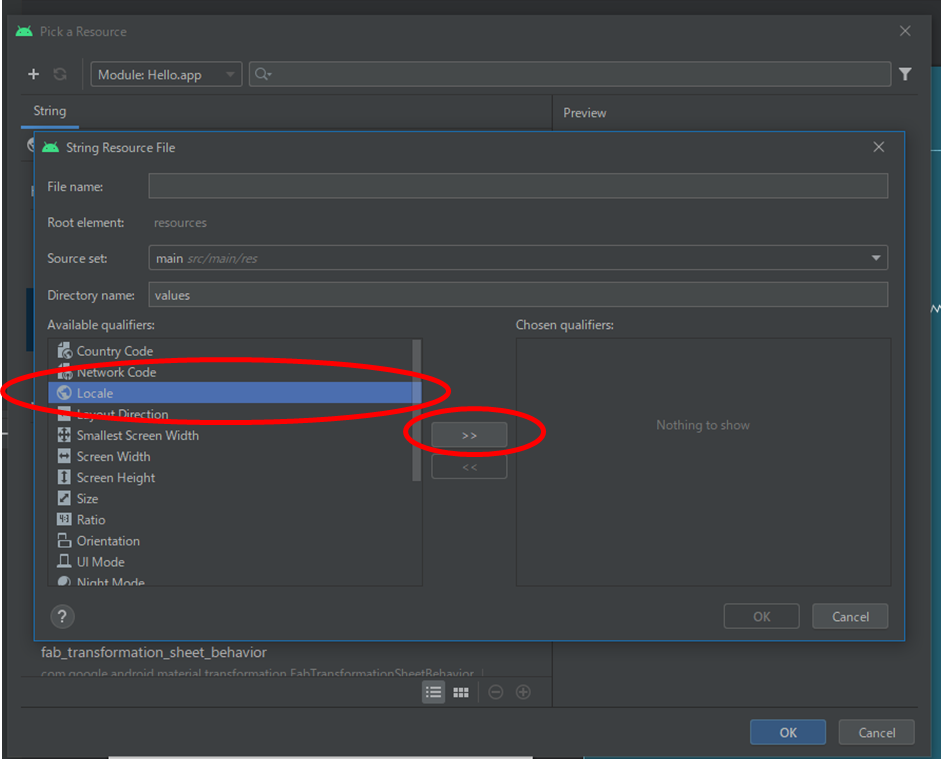
Task: Click the zoom in plus icon
Action: pos(523,692)
